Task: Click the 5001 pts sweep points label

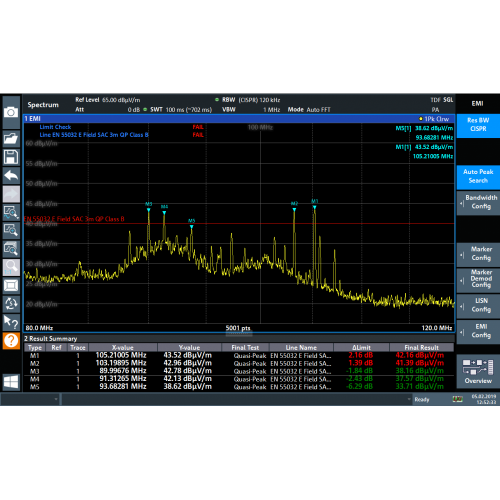Action: (x=238, y=328)
